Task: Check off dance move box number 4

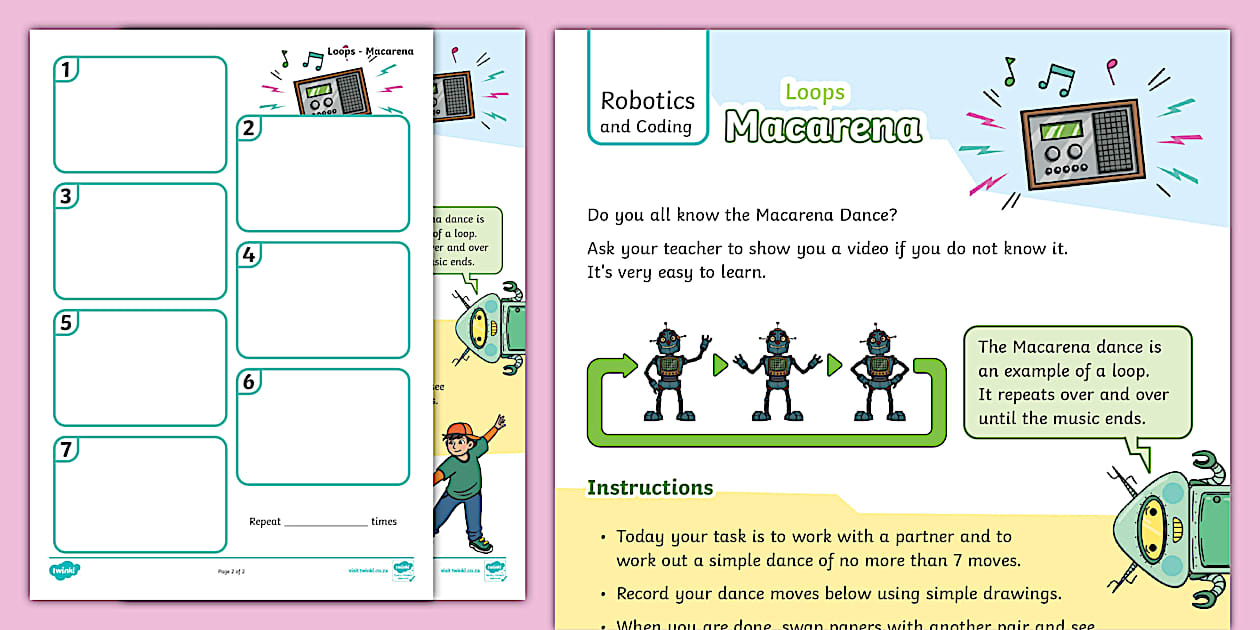Action: click(322, 300)
